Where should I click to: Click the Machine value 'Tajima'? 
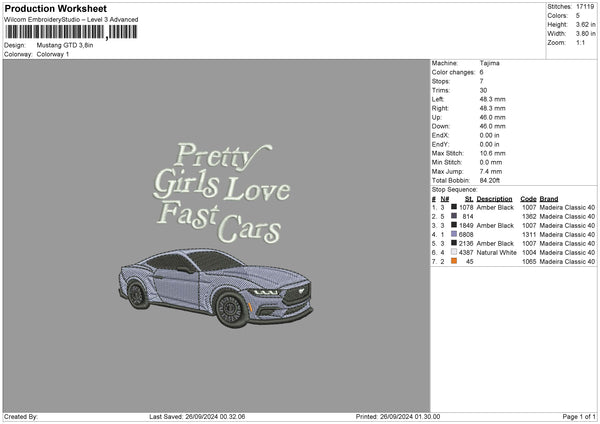pos(489,63)
